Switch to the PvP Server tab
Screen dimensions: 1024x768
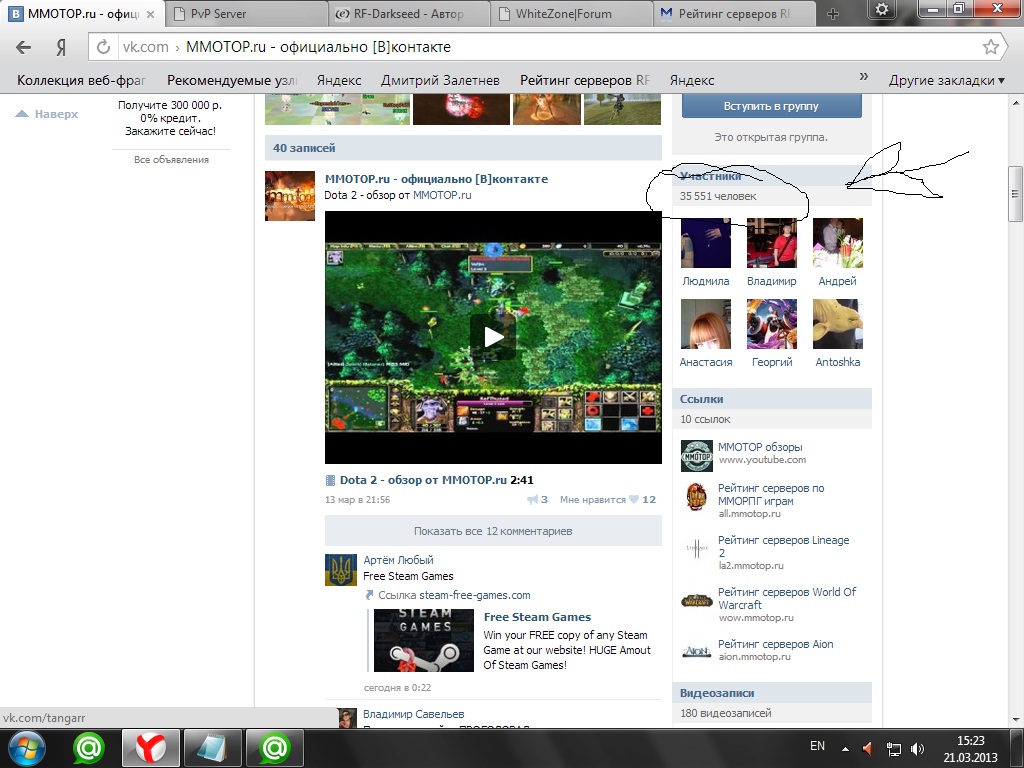245,14
